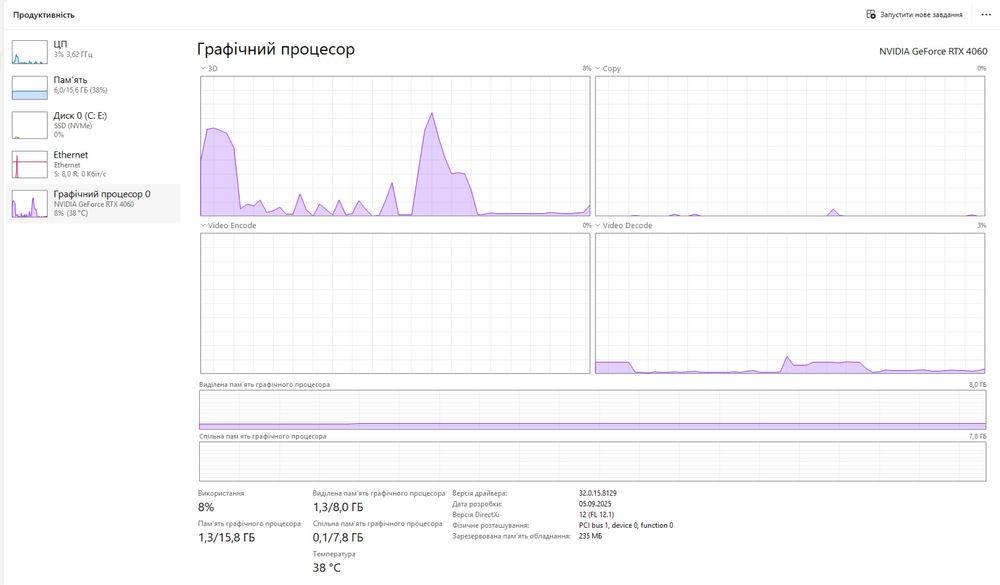Select the Disk 0 mini graph thumbnail
The image size is (1000, 585).
point(29,125)
